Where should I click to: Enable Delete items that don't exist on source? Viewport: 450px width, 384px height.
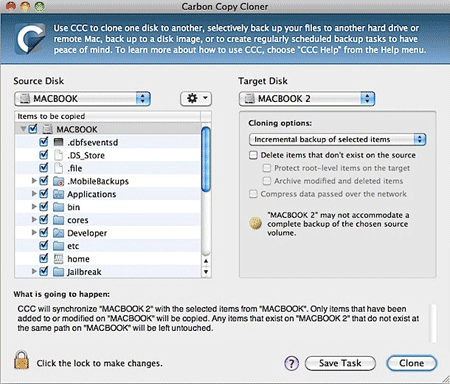pos(253,155)
